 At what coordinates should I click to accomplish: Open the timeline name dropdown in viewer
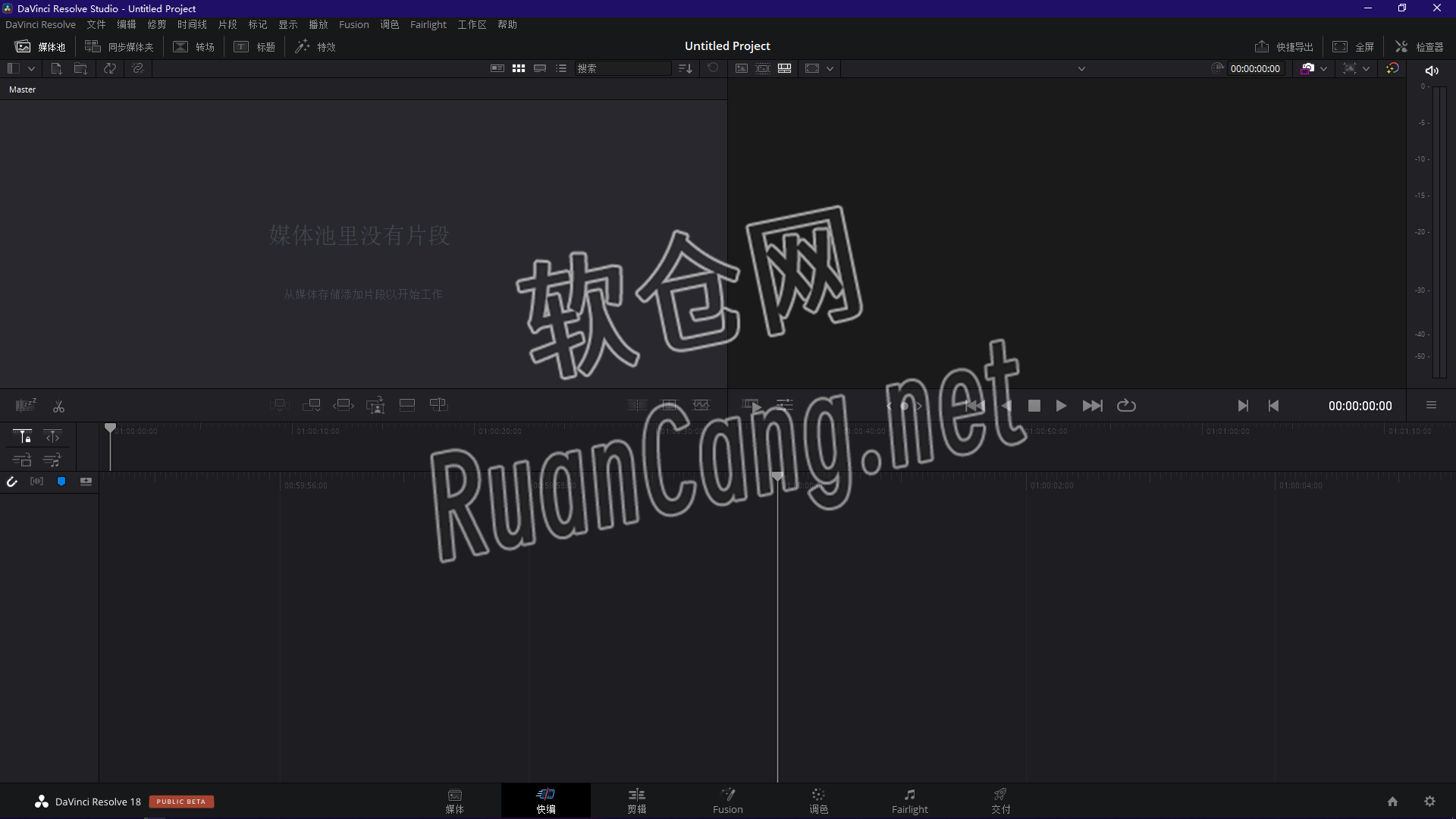coord(1082,69)
